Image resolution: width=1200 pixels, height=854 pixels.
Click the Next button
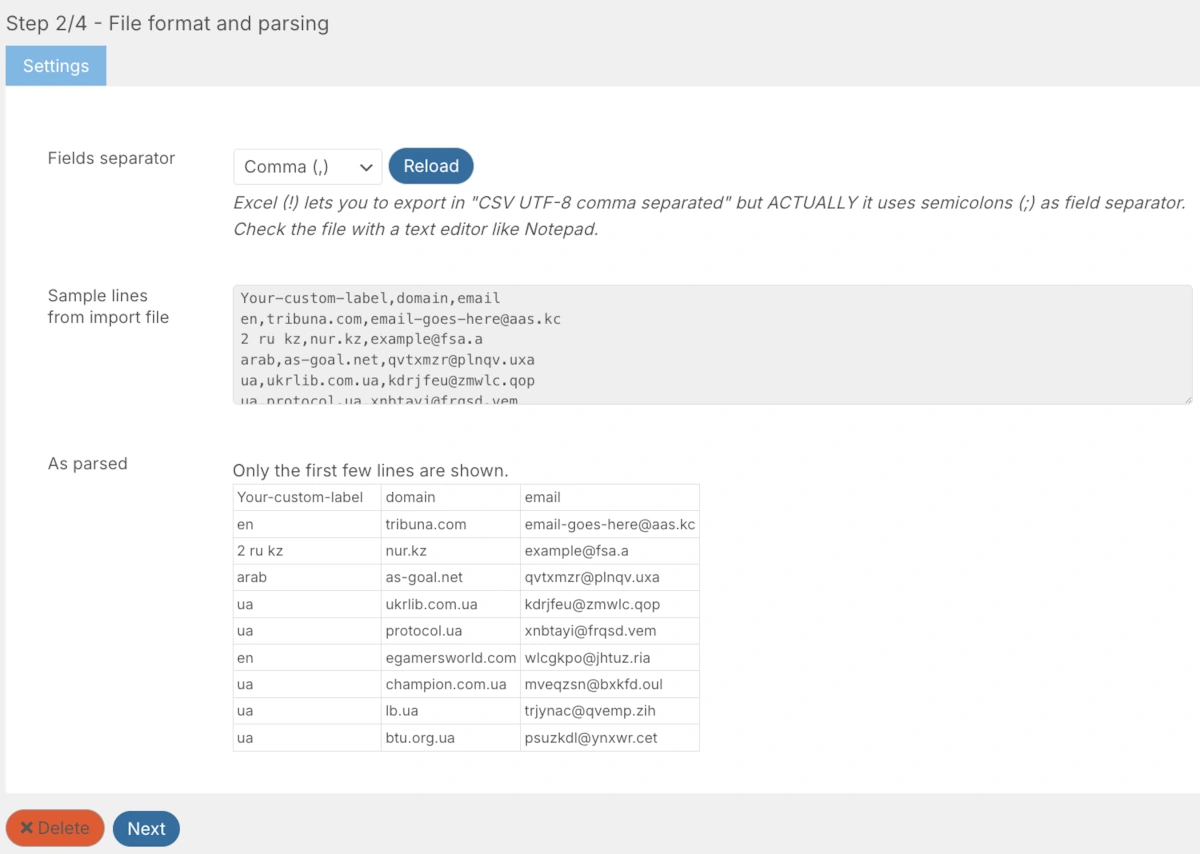pos(146,828)
